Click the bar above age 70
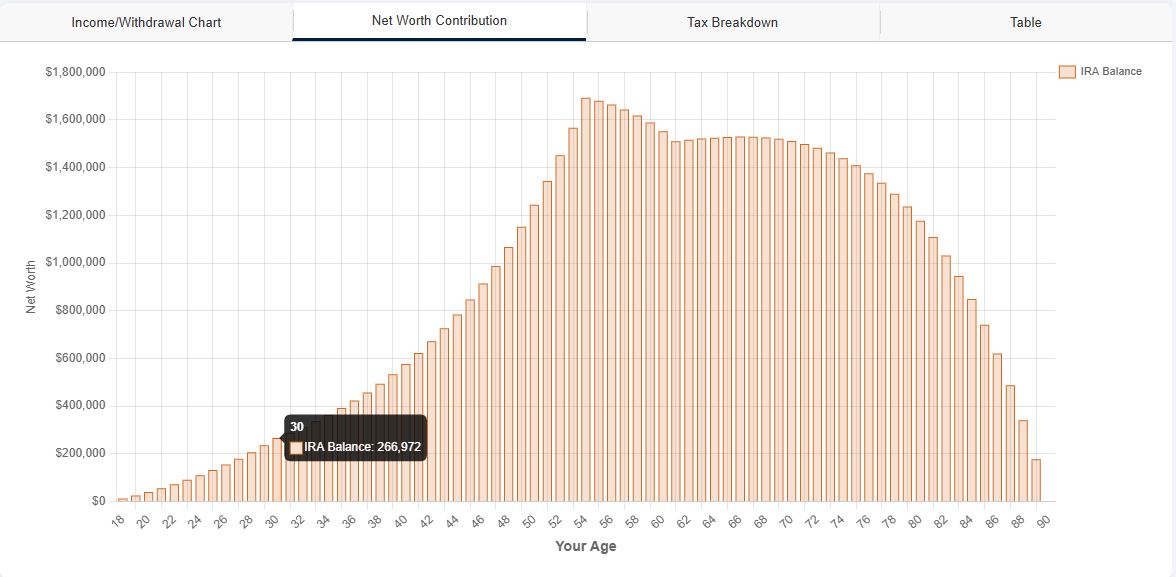Screen dimensions: 1176x577 coord(791,321)
